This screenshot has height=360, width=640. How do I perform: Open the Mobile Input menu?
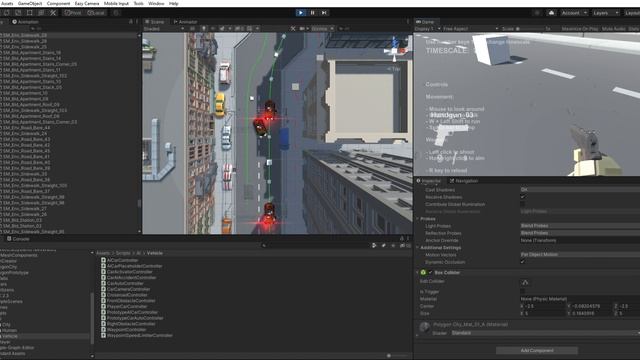116,3
